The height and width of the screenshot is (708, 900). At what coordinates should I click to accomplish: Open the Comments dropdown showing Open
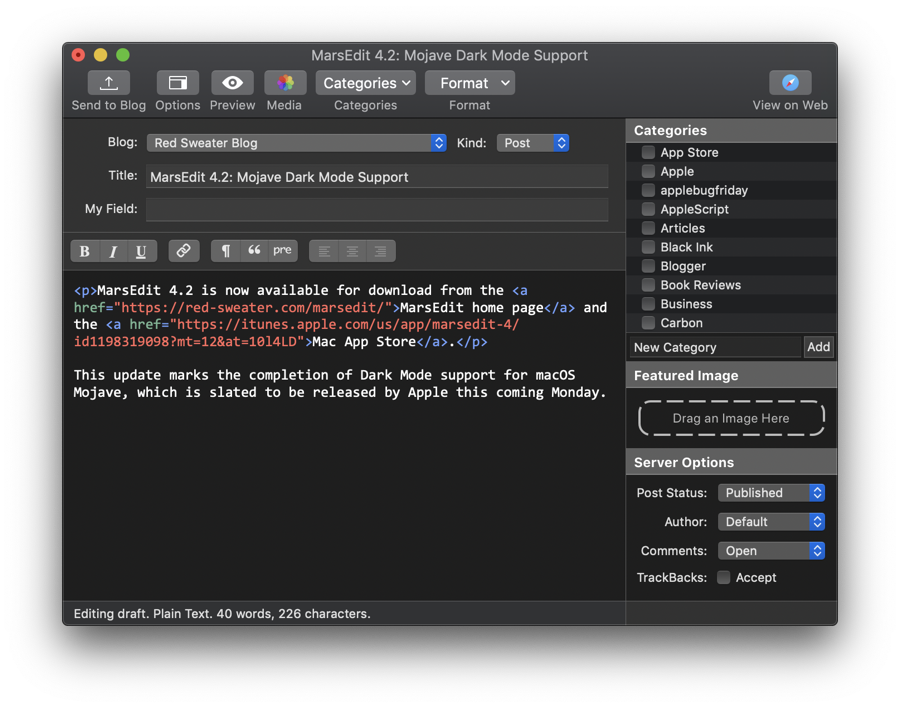(771, 551)
